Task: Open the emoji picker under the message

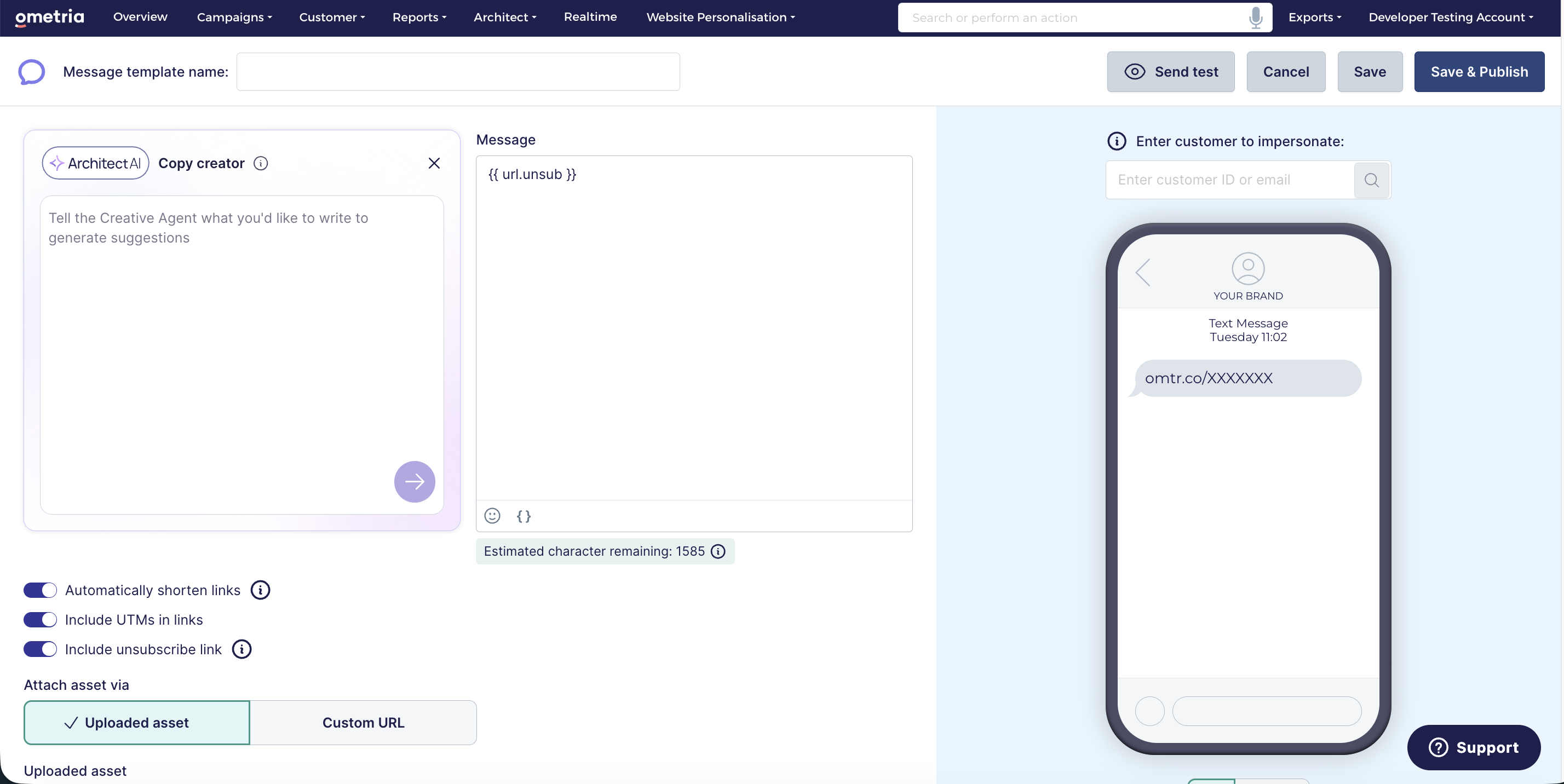Action: [x=492, y=516]
